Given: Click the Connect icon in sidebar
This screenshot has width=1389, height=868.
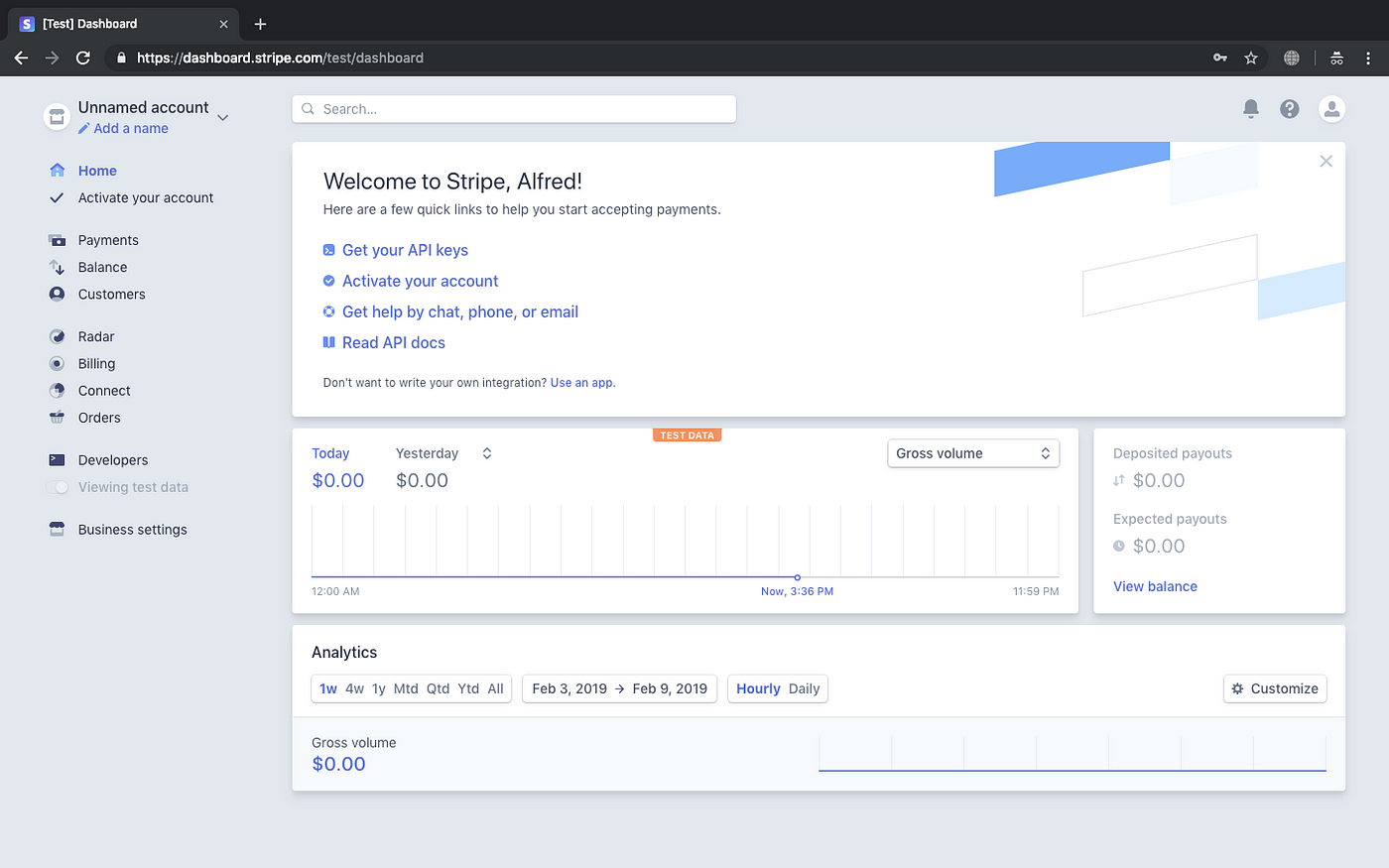Looking at the screenshot, I should [58, 390].
